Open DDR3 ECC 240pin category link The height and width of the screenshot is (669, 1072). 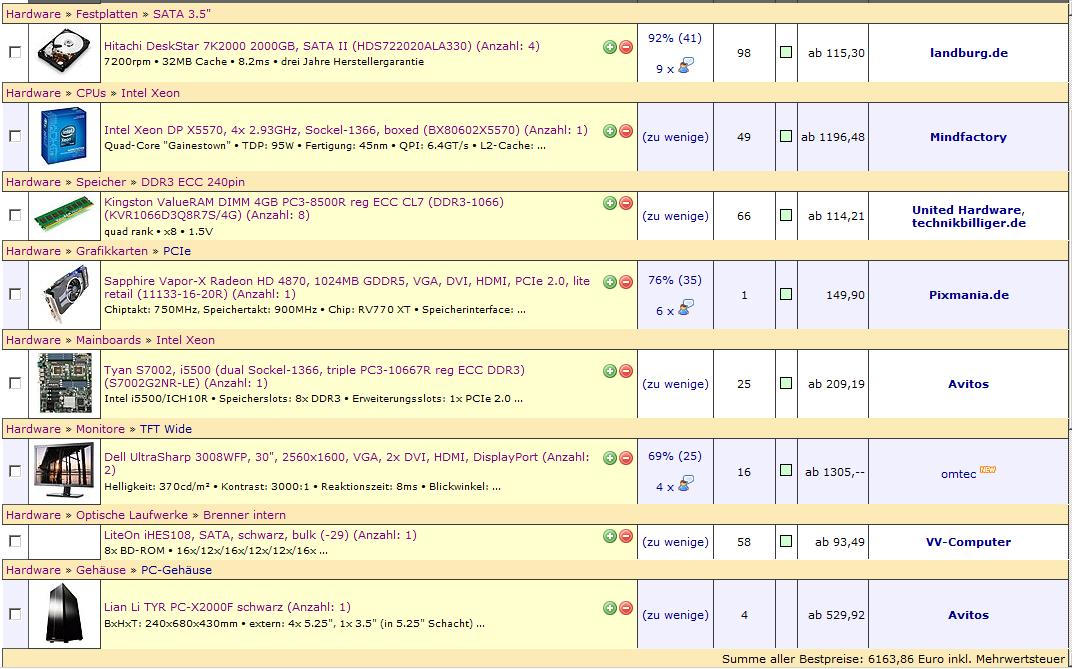[193, 182]
